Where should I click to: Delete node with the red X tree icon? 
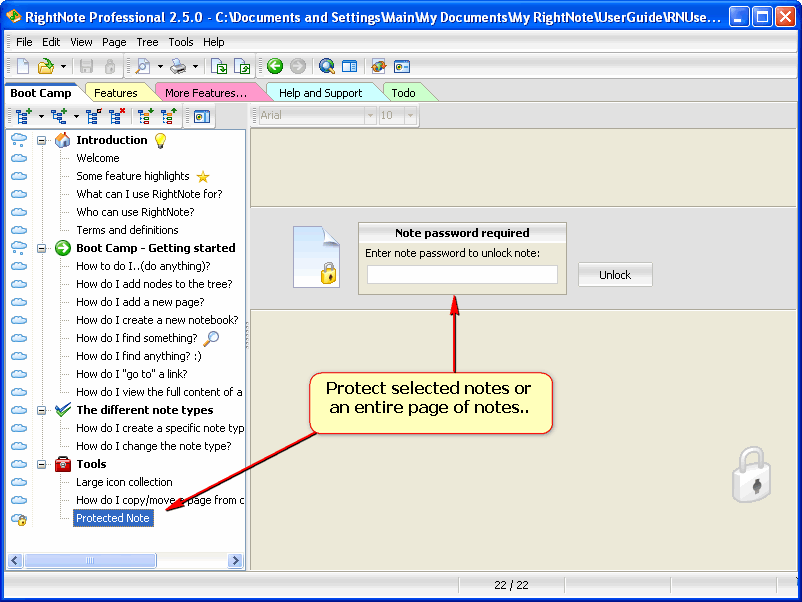(x=117, y=116)
